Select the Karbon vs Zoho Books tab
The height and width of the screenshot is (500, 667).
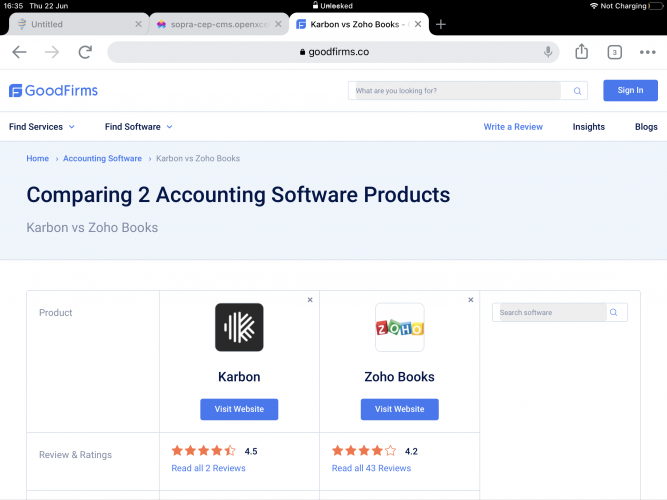359,24
